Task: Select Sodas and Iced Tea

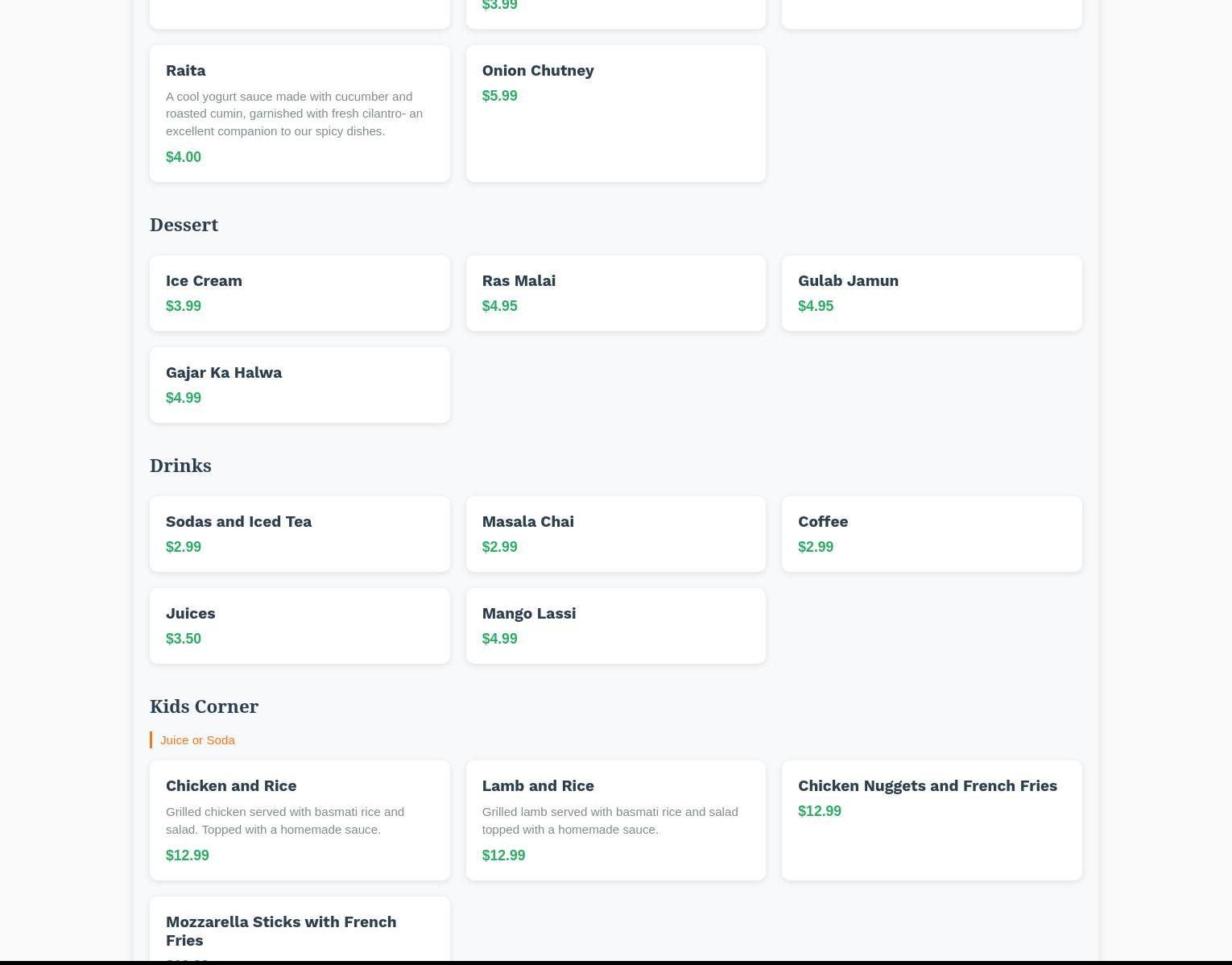Action: [x=299, y=533]
